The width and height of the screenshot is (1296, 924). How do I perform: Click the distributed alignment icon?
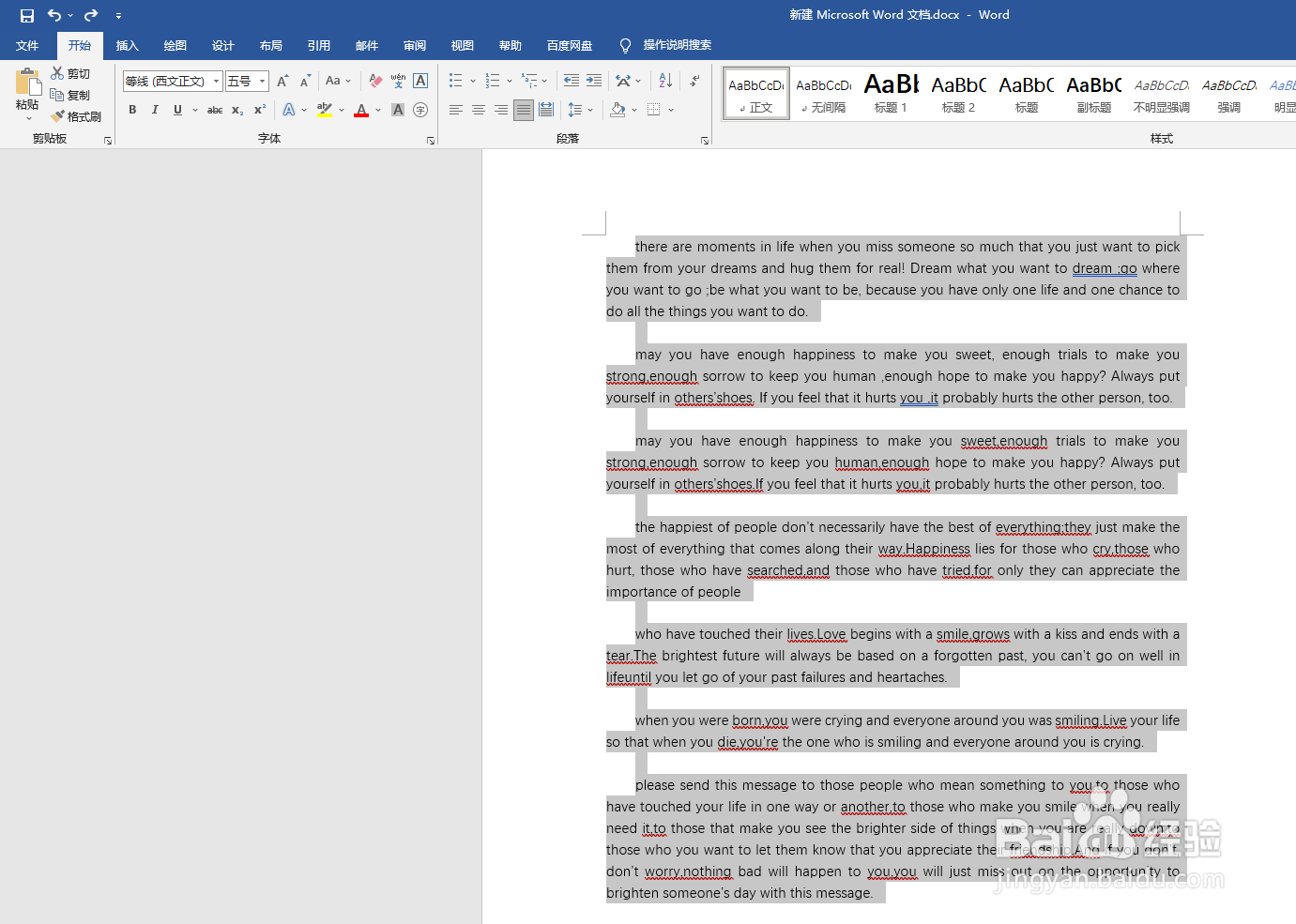coord(546,110)
